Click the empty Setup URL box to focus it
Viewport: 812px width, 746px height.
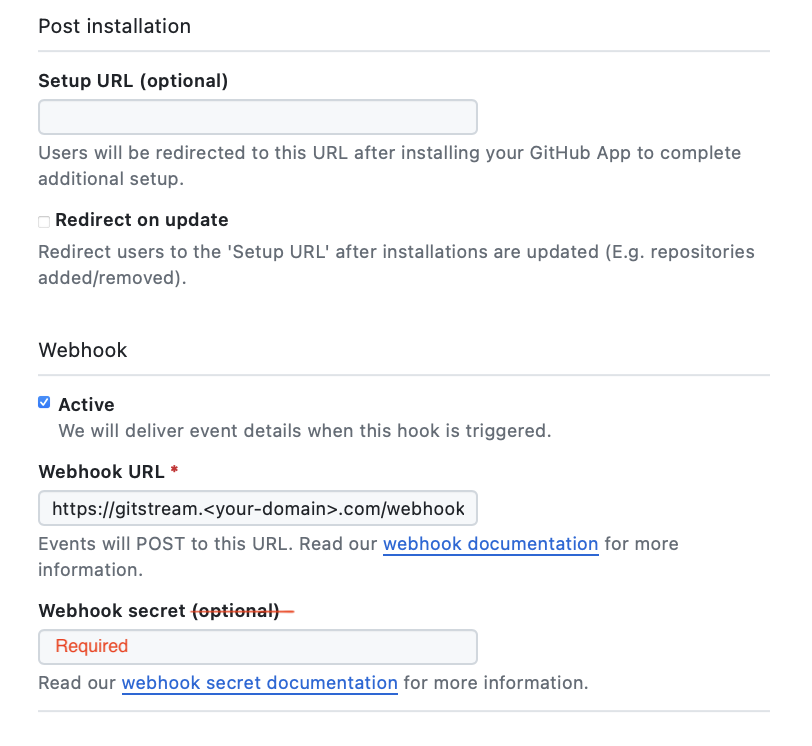click(x=257, y=117)
